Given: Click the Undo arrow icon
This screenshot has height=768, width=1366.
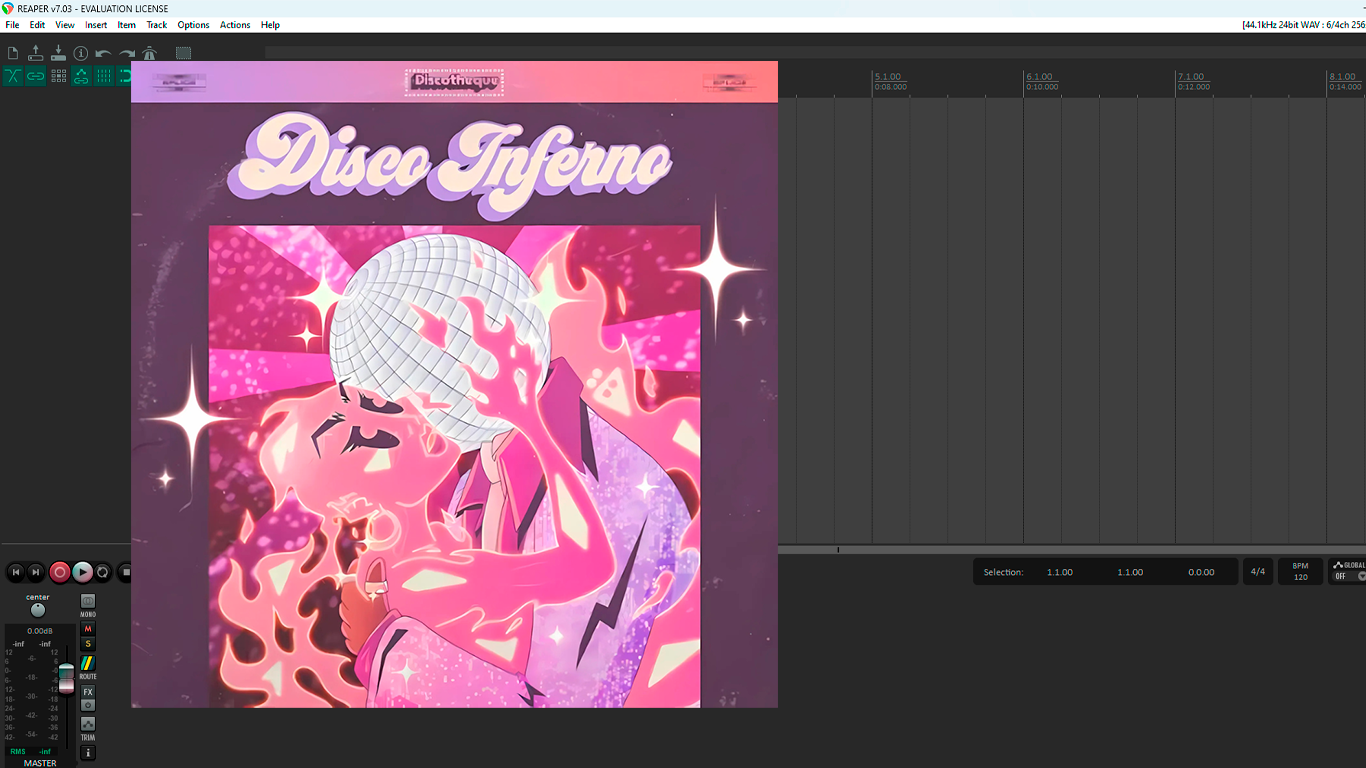Looking at the screenshot, I should [x=104, y=53].
